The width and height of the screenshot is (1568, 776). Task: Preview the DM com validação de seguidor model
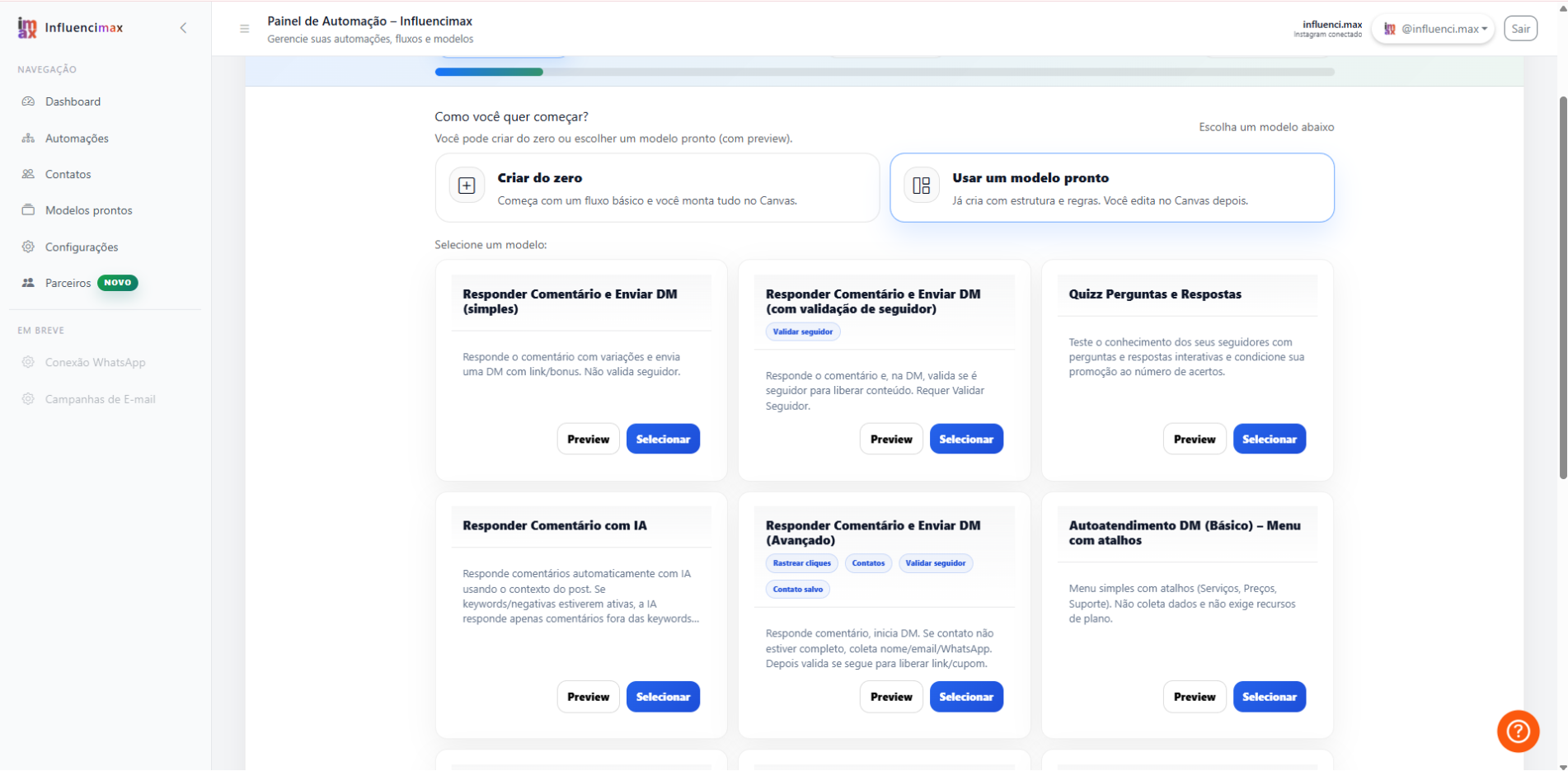891,439
